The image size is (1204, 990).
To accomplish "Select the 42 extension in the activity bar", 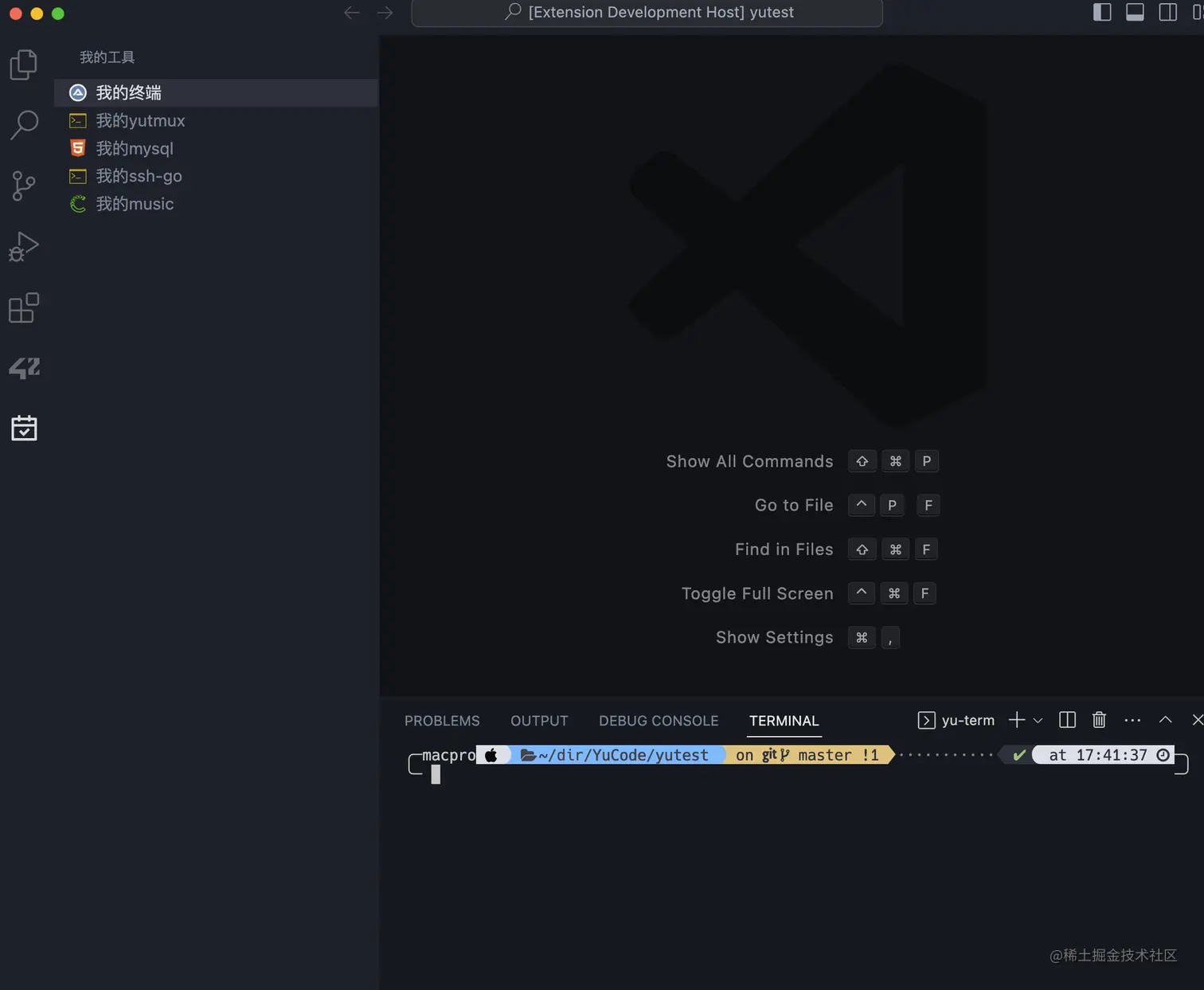I will 23,367.
